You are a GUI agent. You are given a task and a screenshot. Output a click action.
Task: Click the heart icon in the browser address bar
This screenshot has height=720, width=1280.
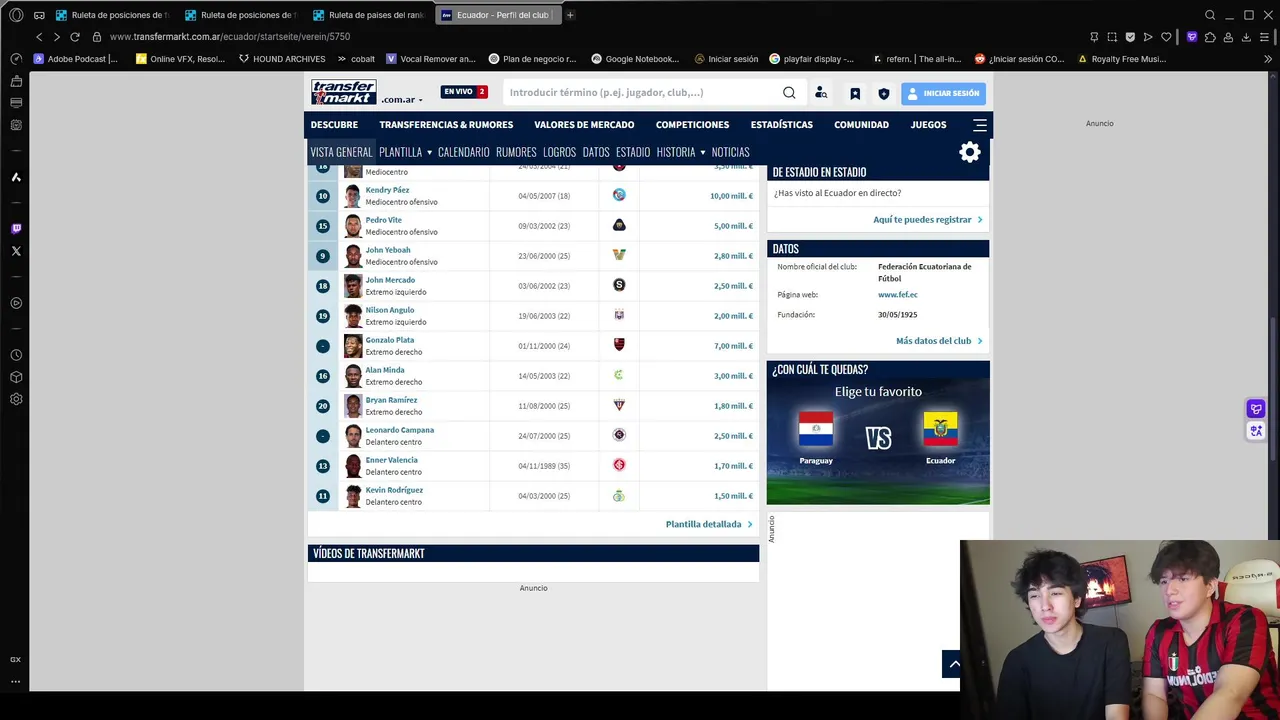pos(1166,37)
